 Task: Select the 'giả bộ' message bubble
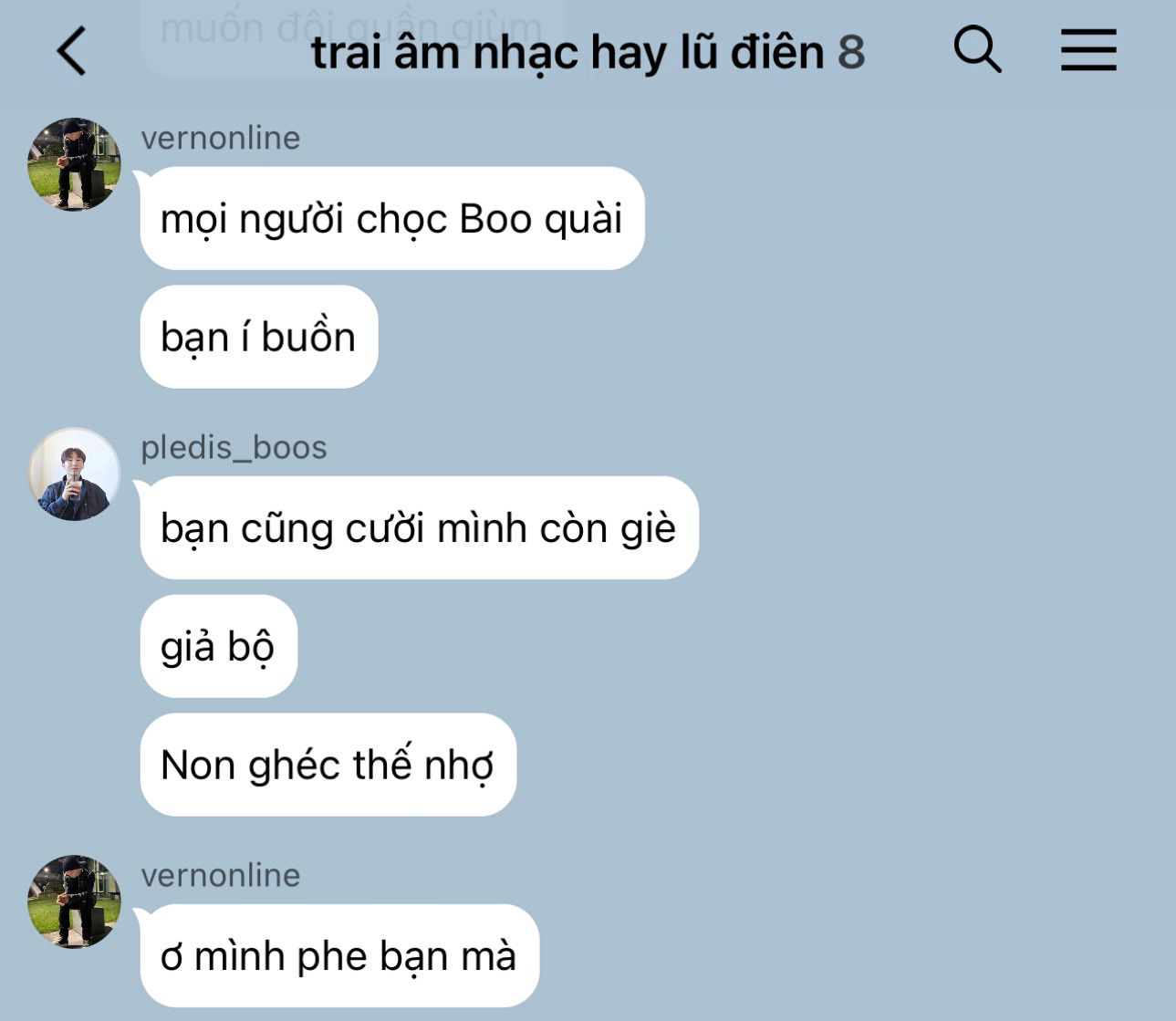point(219,646)
